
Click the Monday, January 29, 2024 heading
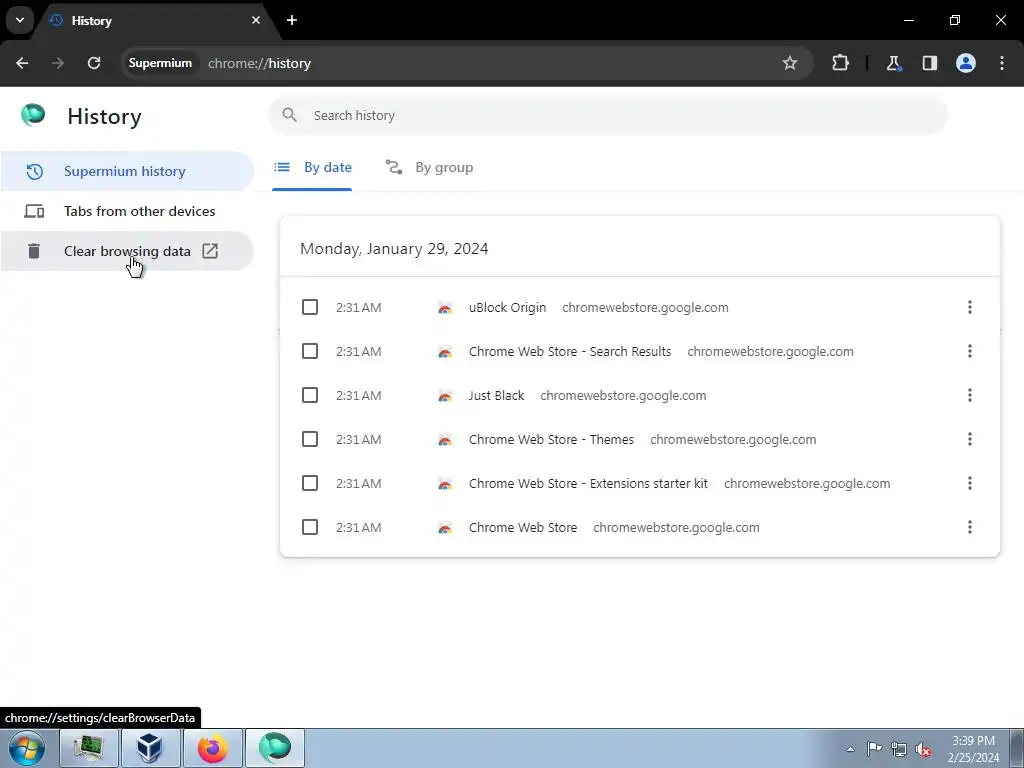[394, 249]
